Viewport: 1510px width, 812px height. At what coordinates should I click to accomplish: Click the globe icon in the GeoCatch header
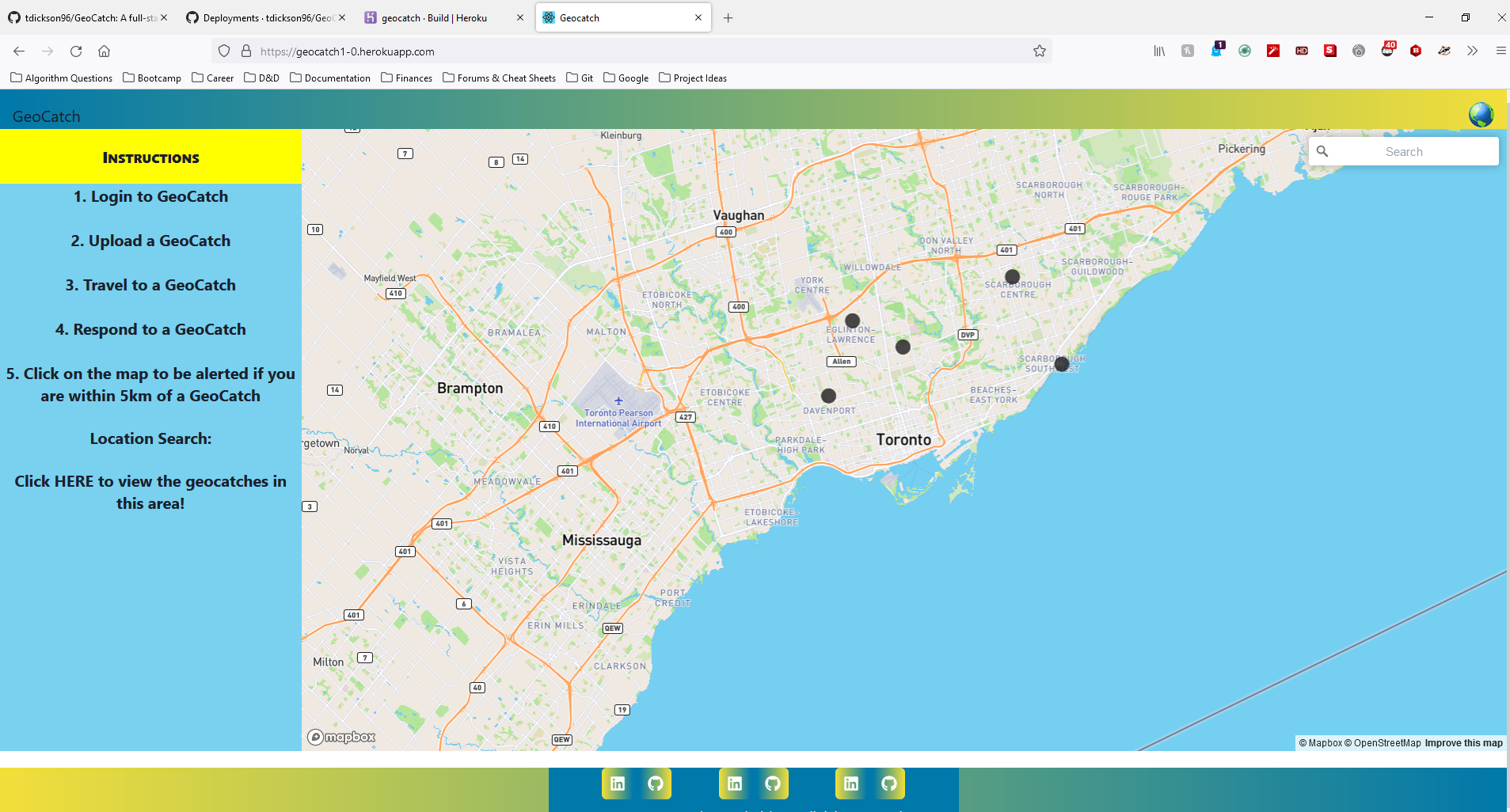tap(1481, 115)
